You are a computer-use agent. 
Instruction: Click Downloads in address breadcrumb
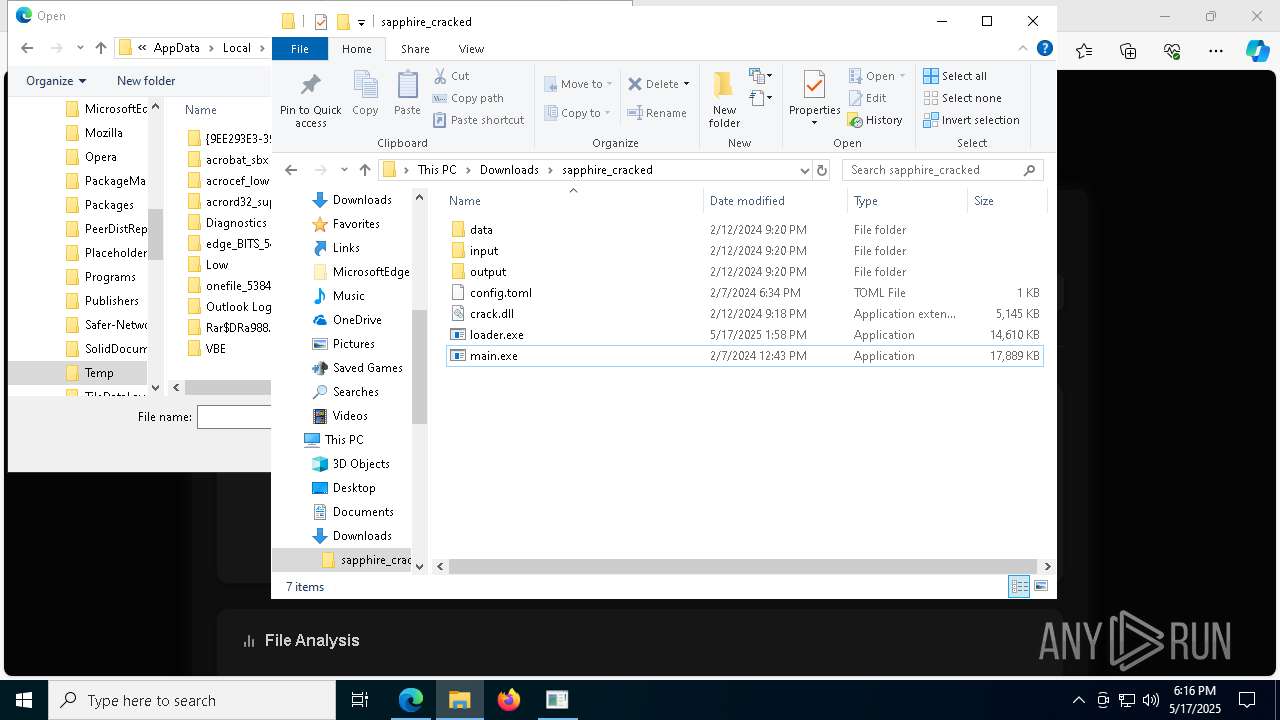pyautogui.click(x=509, y=170)
